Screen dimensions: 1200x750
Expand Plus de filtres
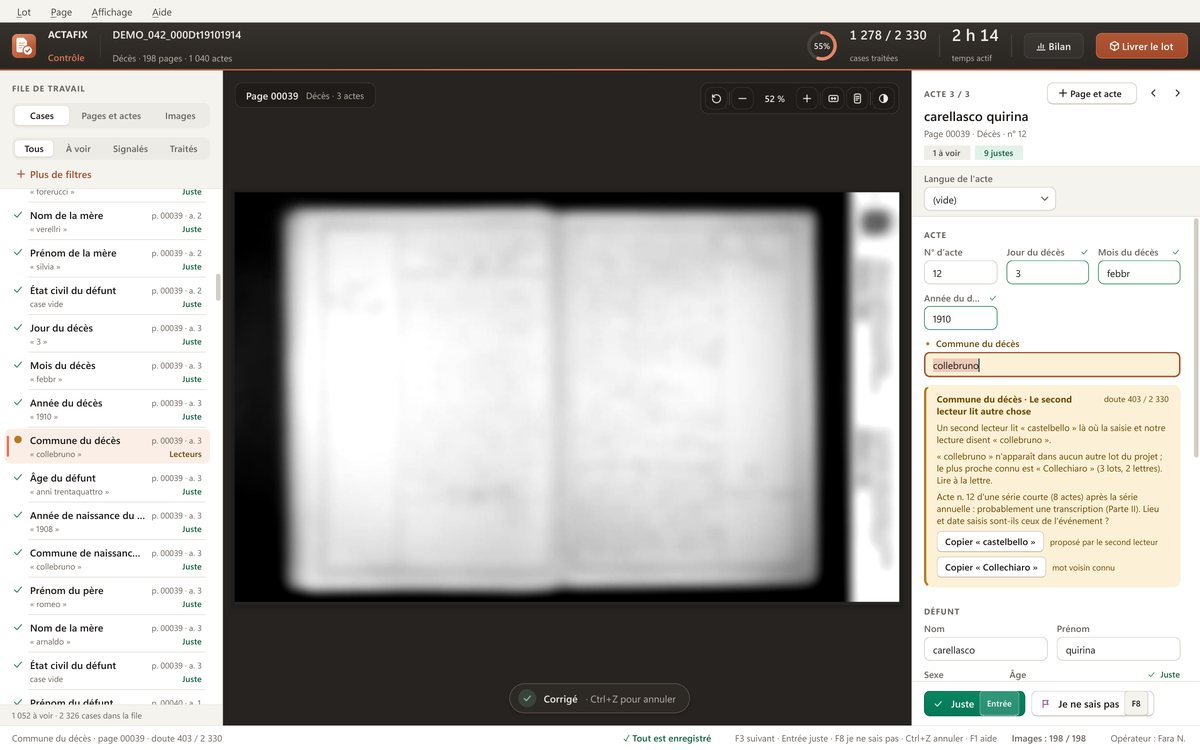(x=54, y=175)
